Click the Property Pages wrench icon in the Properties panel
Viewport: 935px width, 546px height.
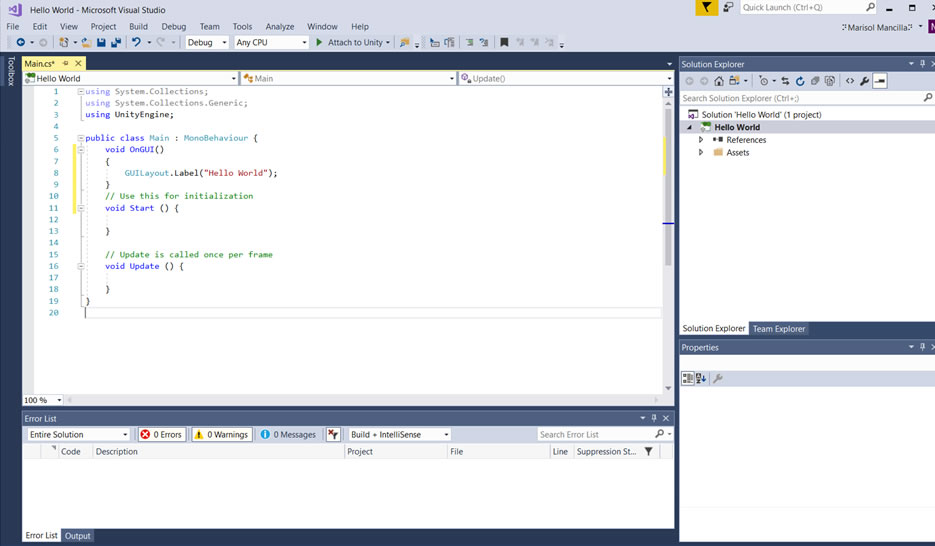[x=718, y=378]
